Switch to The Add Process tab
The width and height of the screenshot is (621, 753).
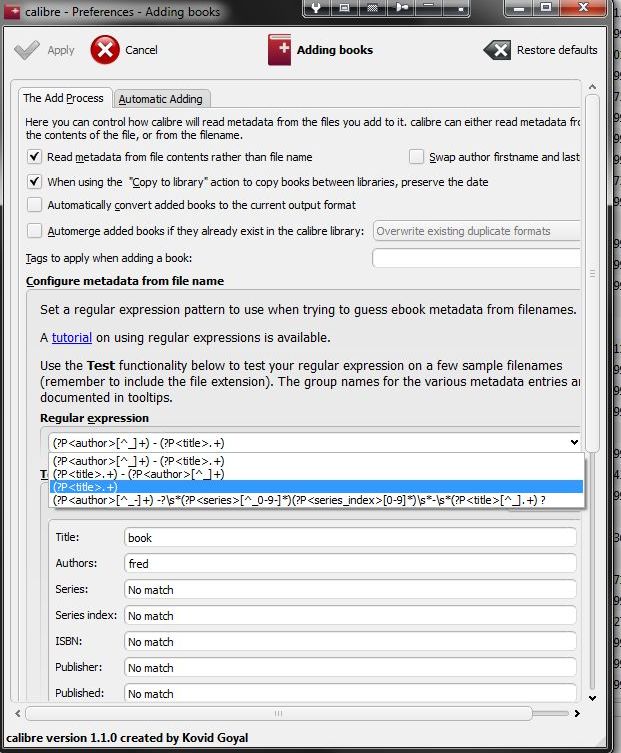click(x=63, y=98)
